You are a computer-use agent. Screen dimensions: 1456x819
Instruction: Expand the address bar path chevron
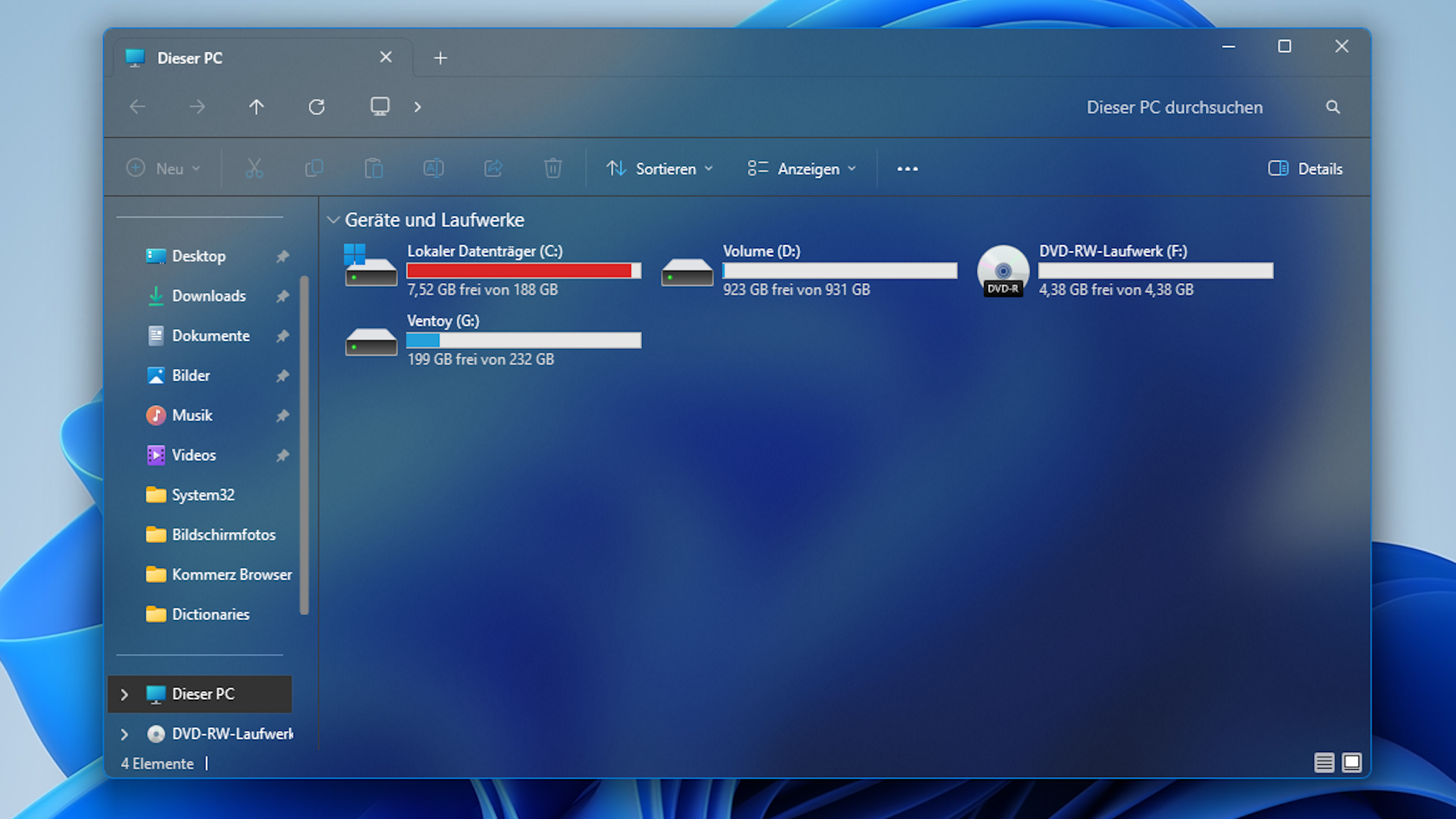417,107
